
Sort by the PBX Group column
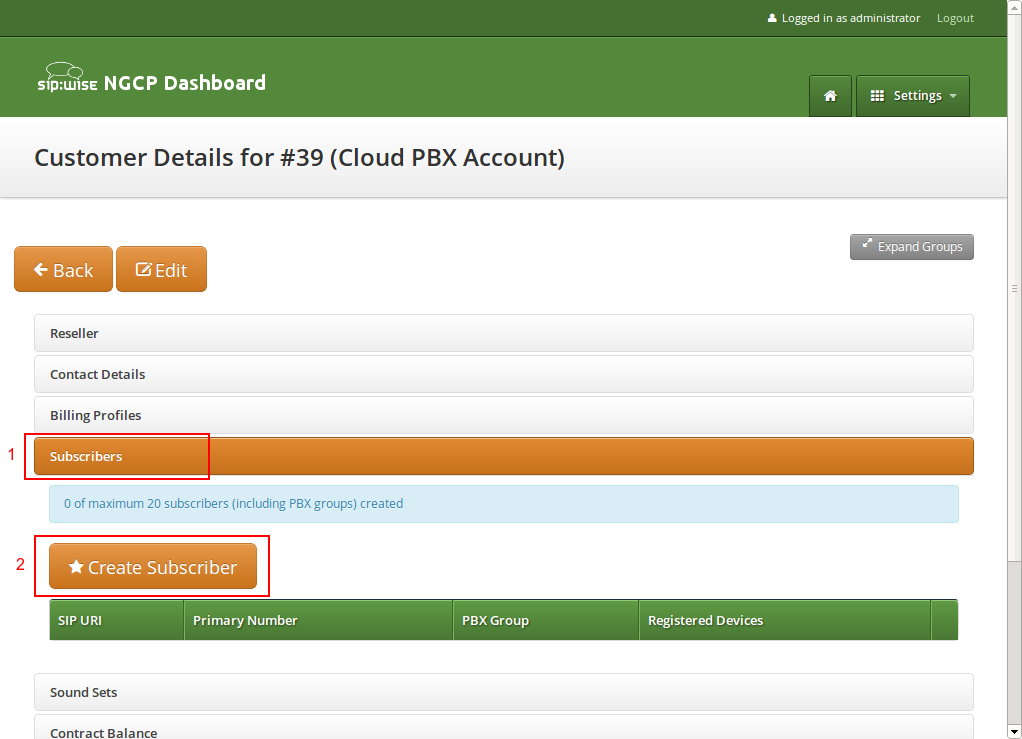pos(545,620)
